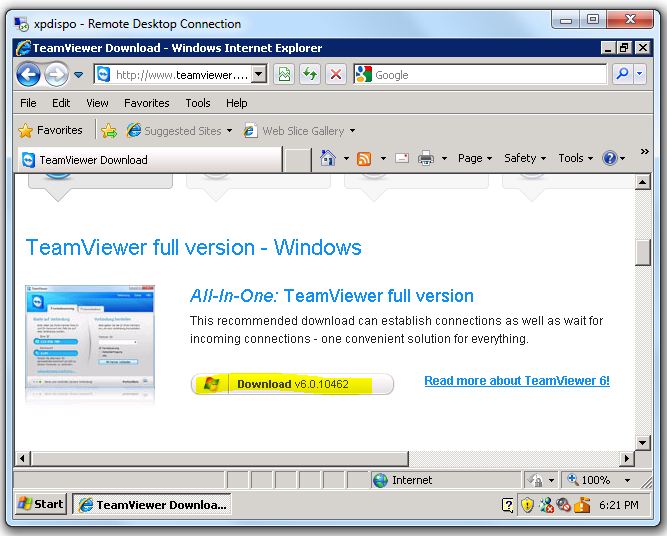Click the Home icon in command bar
The width and height of the screenshot is (667, 536).
click(328, 158)
